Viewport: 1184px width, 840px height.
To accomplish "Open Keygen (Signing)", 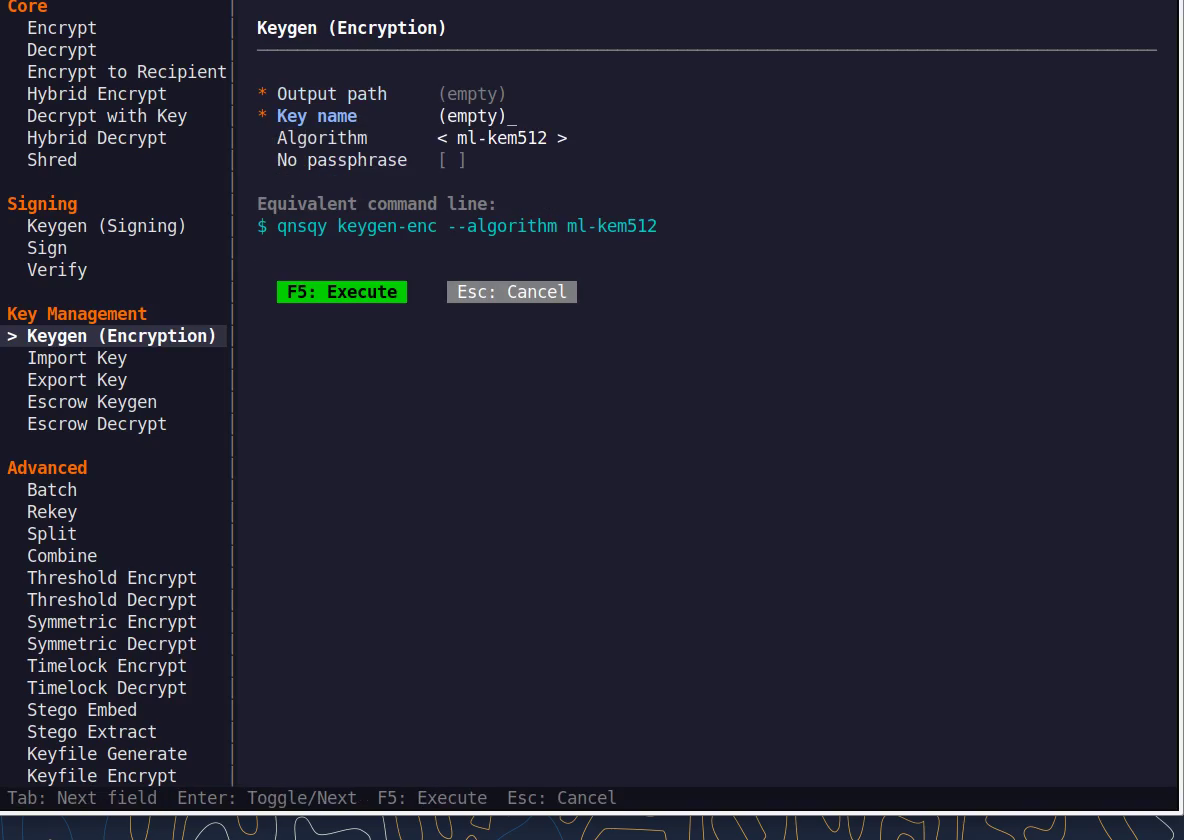I will (x=106, y=226).
